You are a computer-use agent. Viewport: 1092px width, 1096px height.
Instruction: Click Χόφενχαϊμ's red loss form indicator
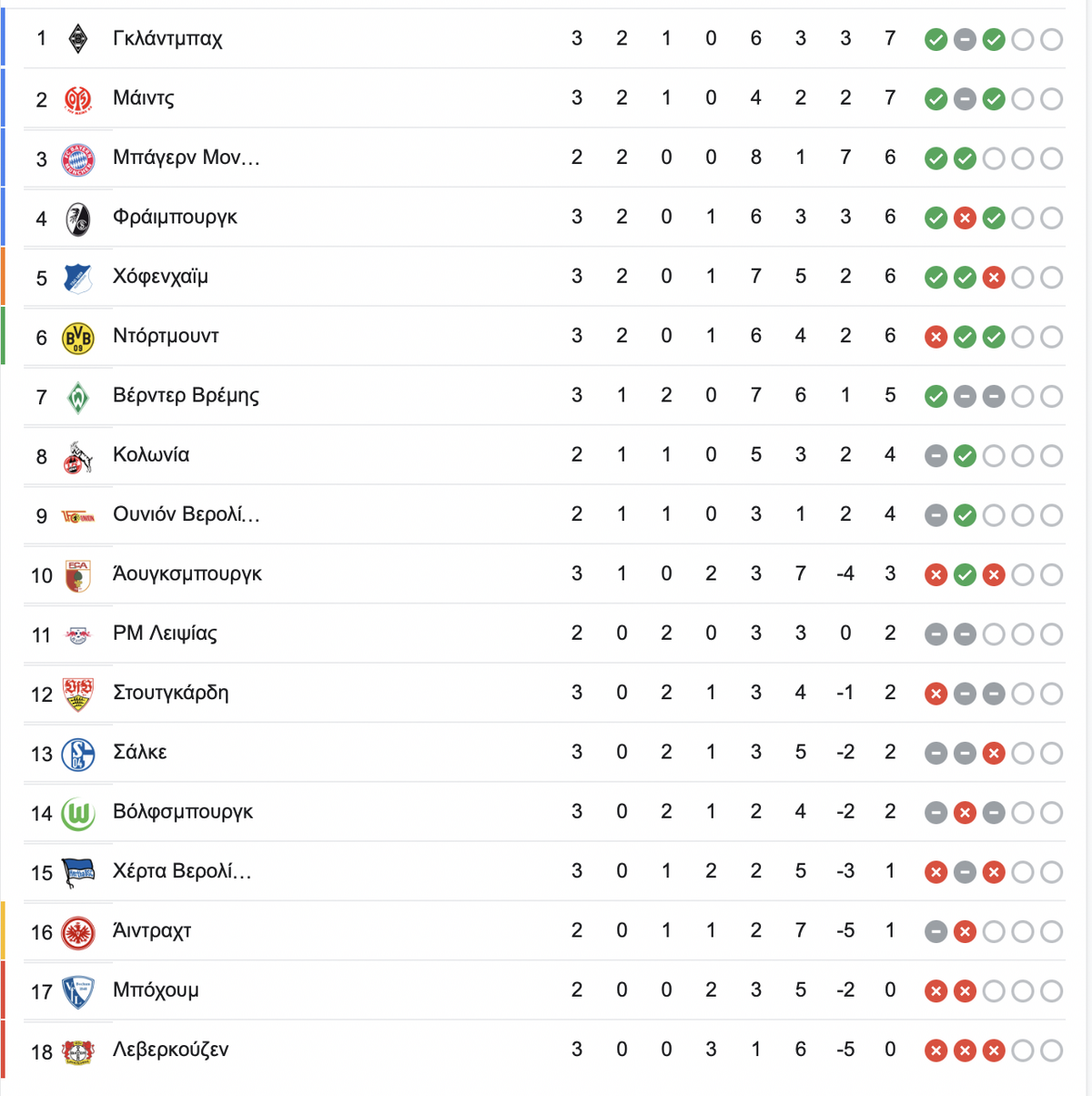994,278
